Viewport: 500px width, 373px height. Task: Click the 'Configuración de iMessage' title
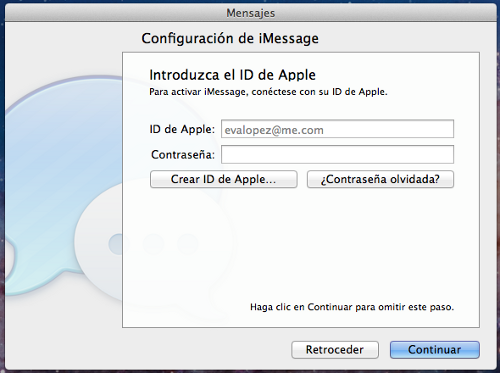(230, 38)
